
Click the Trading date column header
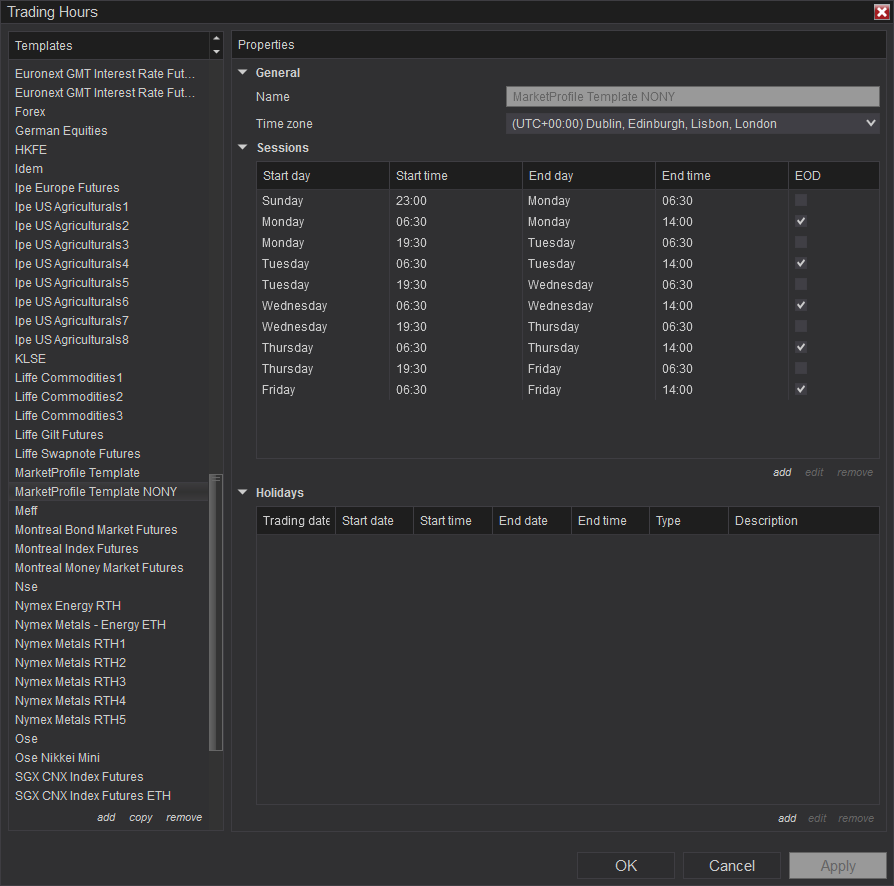296,521
